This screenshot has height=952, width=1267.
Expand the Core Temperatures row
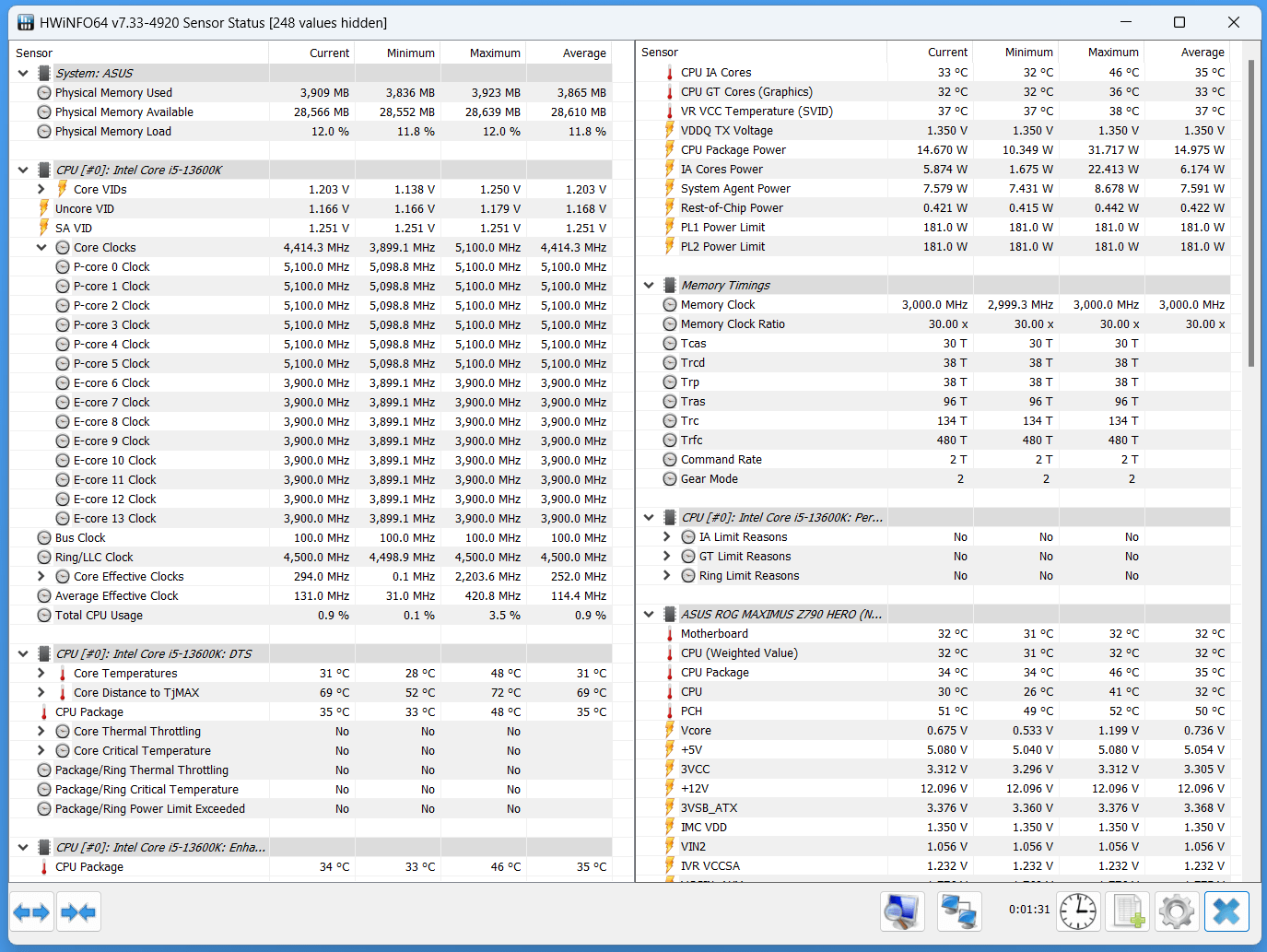(41, 673)
